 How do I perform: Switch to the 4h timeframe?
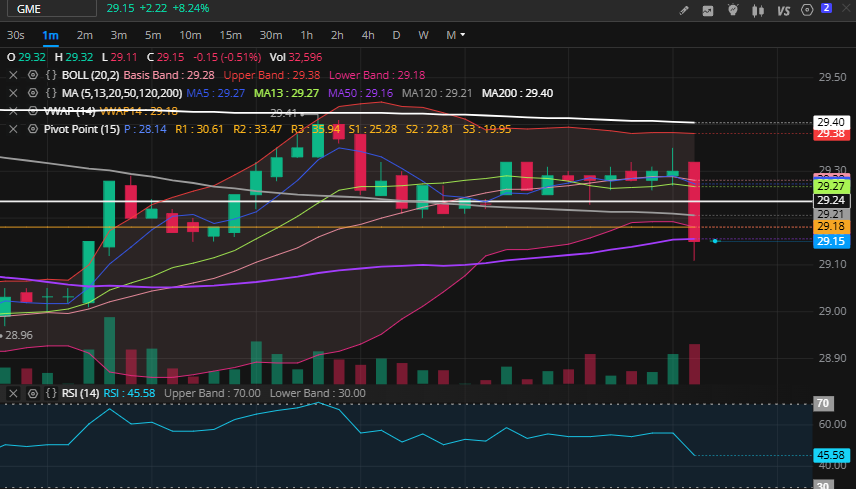click(368, 35)
